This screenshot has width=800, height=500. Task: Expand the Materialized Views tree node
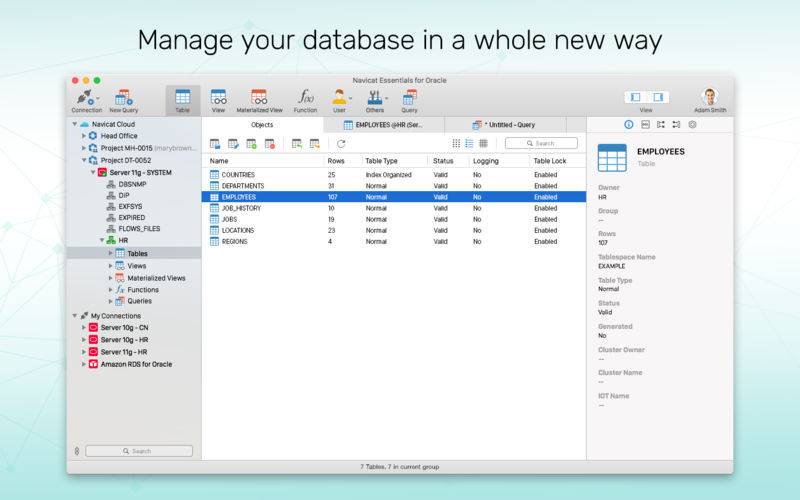111,278
